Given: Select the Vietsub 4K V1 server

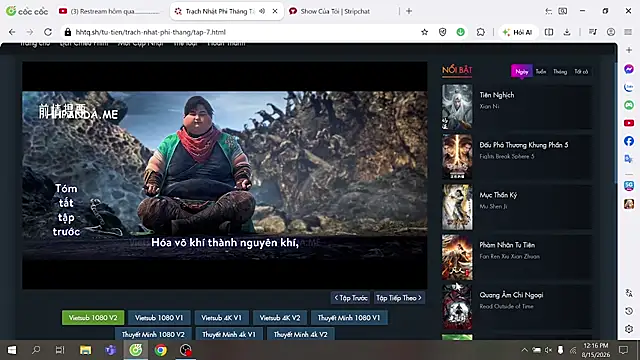Looking at the screenshot, I should click(x=221, y=318).
